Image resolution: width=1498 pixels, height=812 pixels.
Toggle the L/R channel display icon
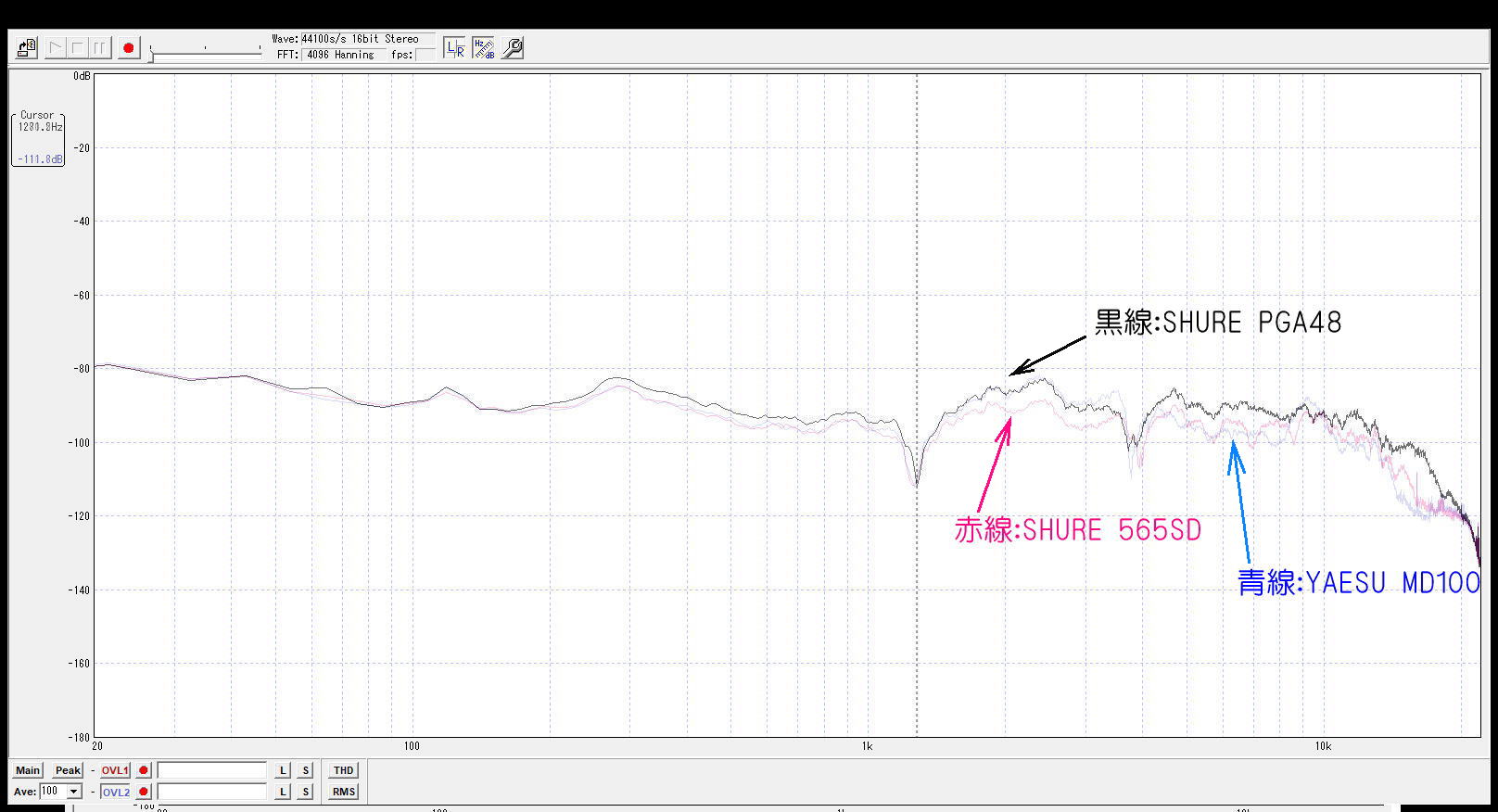454,48
